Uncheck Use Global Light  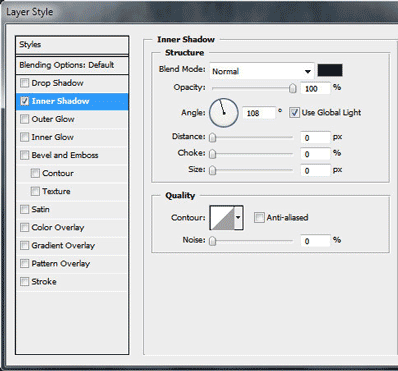coord(294,113)
